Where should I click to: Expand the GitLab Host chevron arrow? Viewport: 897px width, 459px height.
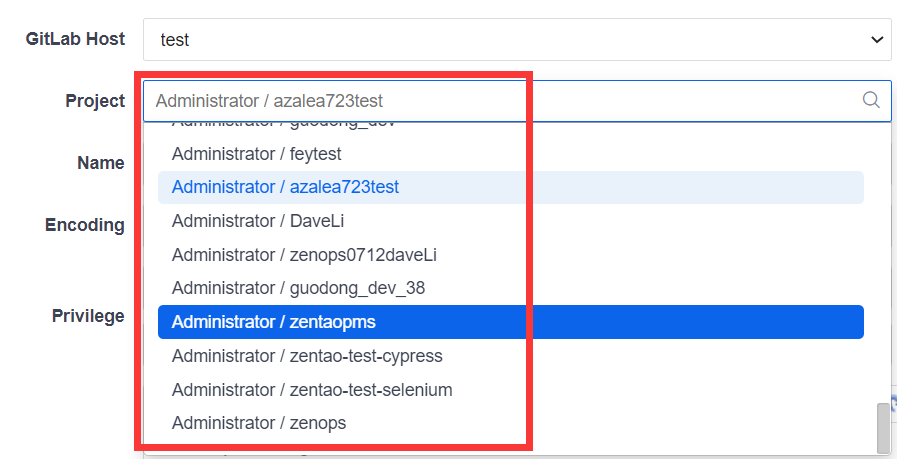coord(877,40)
